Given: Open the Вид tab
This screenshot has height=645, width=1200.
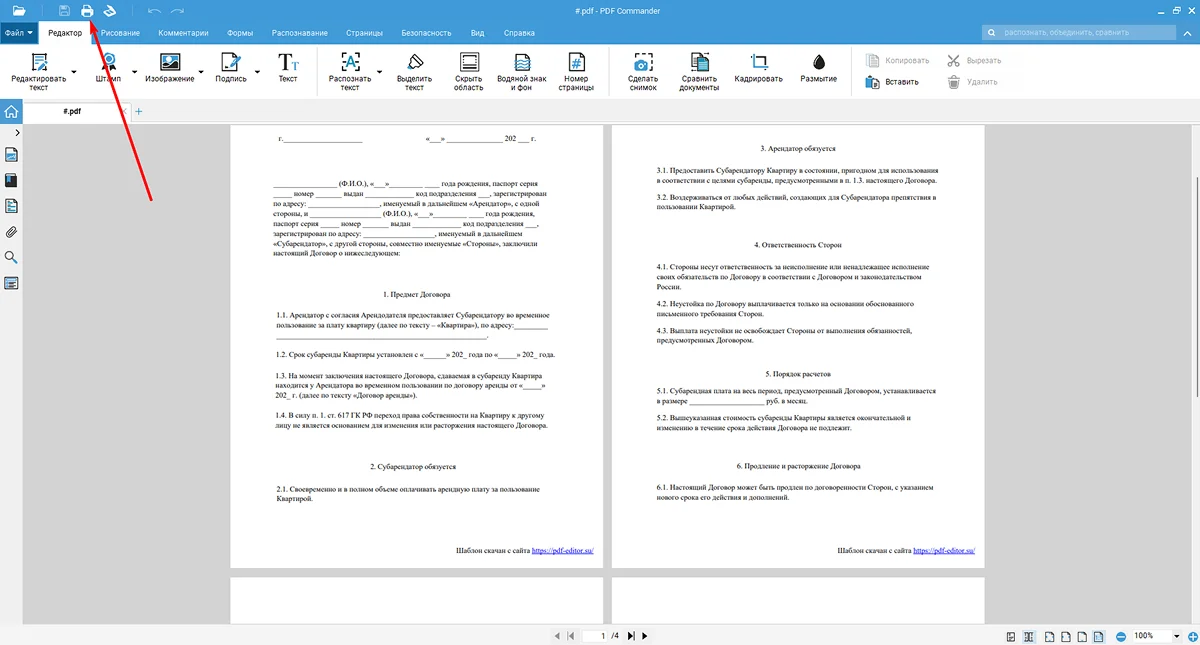Looking at the screenshot, I should coord(477,33).
